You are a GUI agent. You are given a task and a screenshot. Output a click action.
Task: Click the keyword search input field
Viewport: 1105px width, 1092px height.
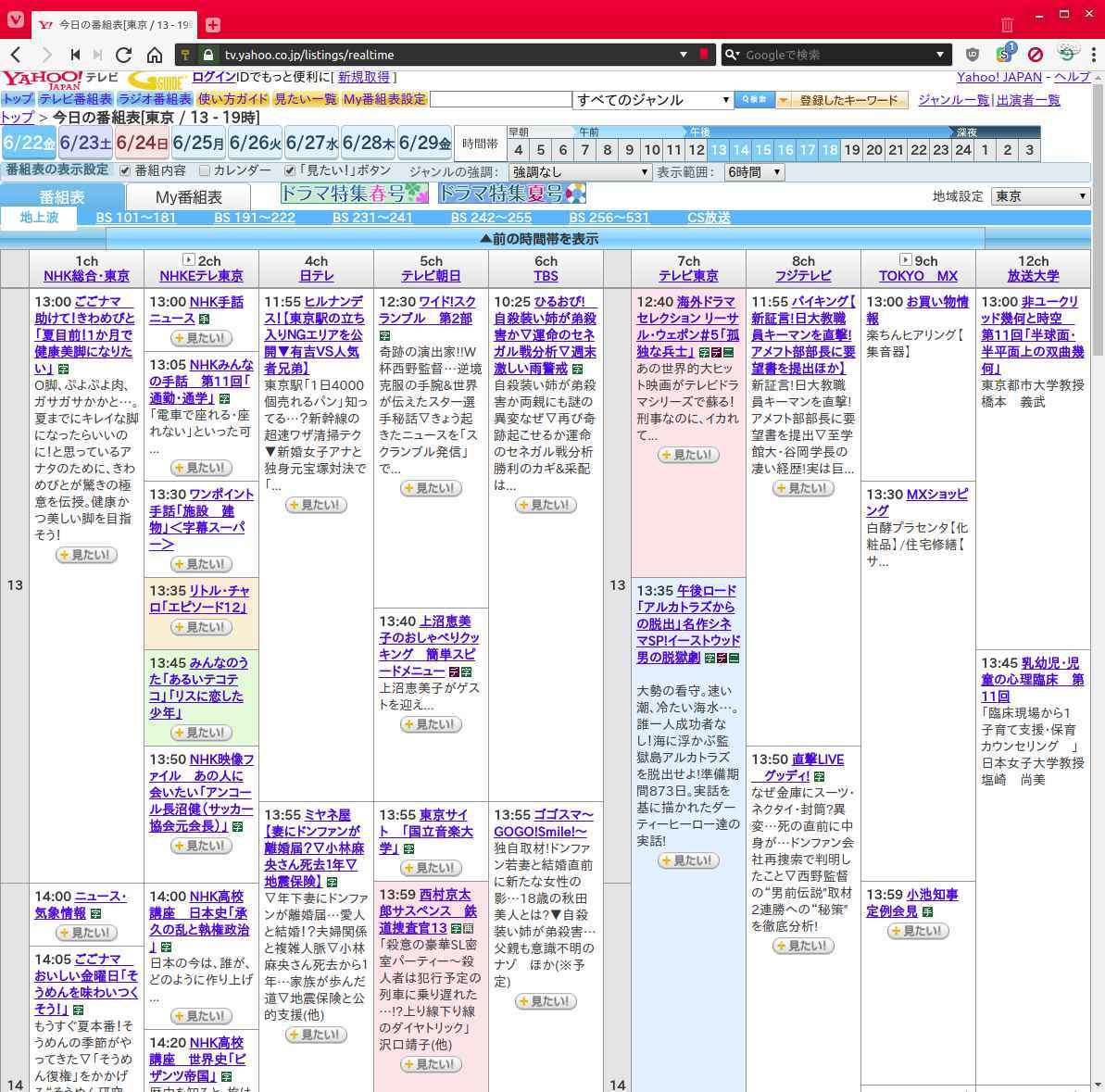tap(500, 99)
